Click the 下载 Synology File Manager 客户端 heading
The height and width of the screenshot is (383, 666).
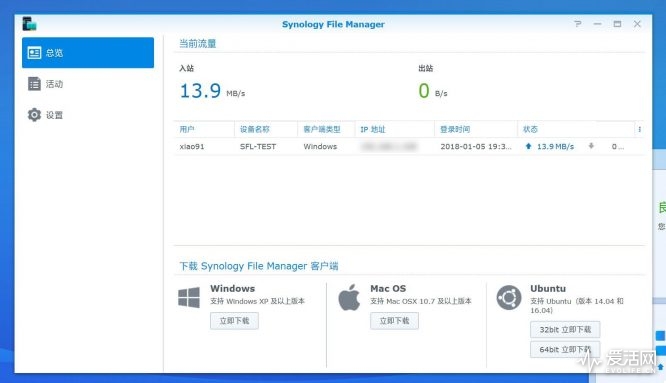click(x=259, y=266)
